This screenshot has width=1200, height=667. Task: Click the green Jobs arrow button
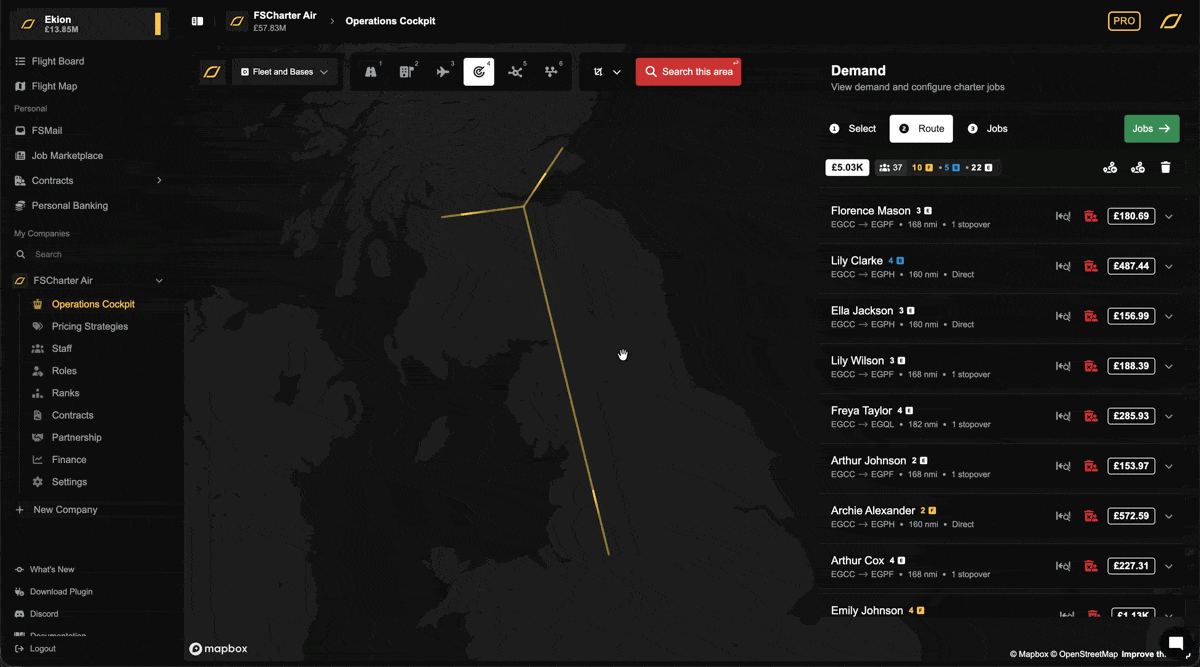click(1151, 129)
